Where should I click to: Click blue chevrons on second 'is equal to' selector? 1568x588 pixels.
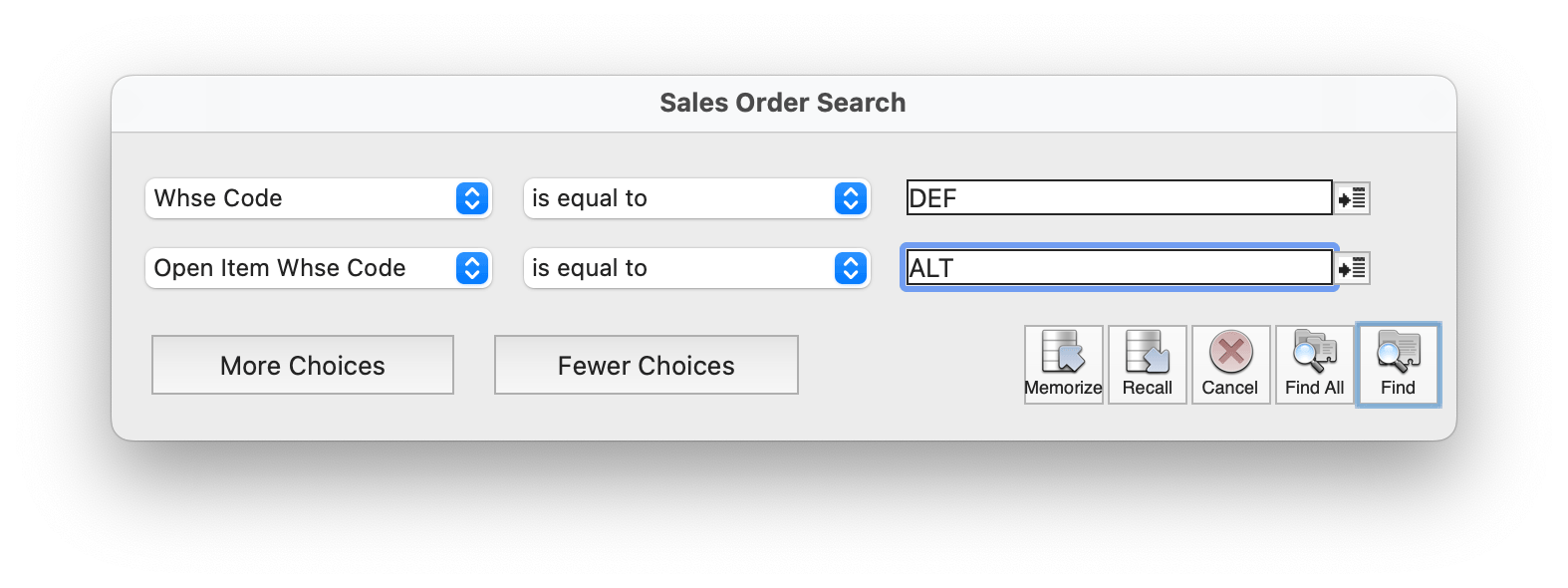coord(851,268)
